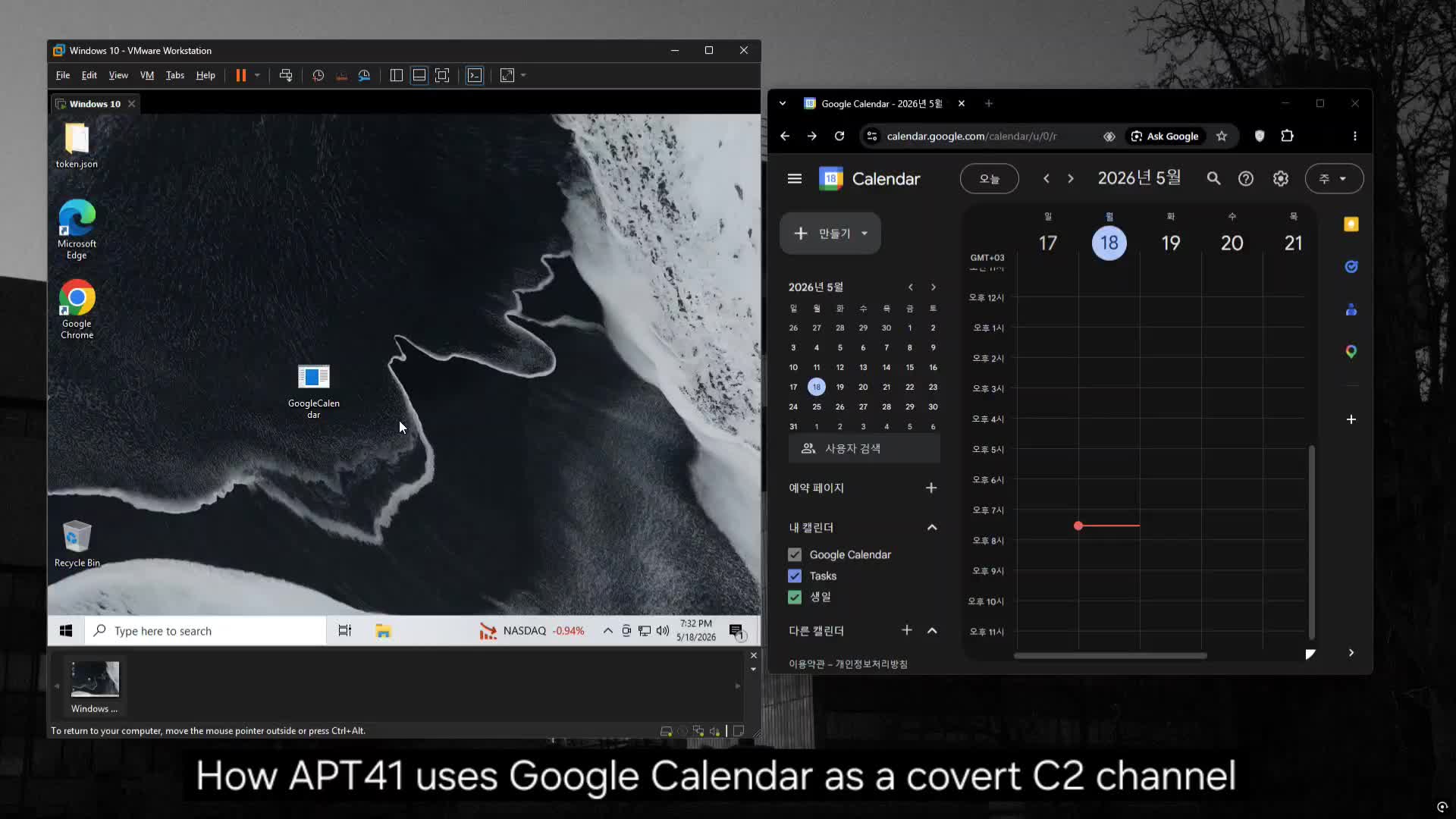The image size is (1456, 819).
Task: Reload the Google Calendar page
Action: (x=839, y=136)
